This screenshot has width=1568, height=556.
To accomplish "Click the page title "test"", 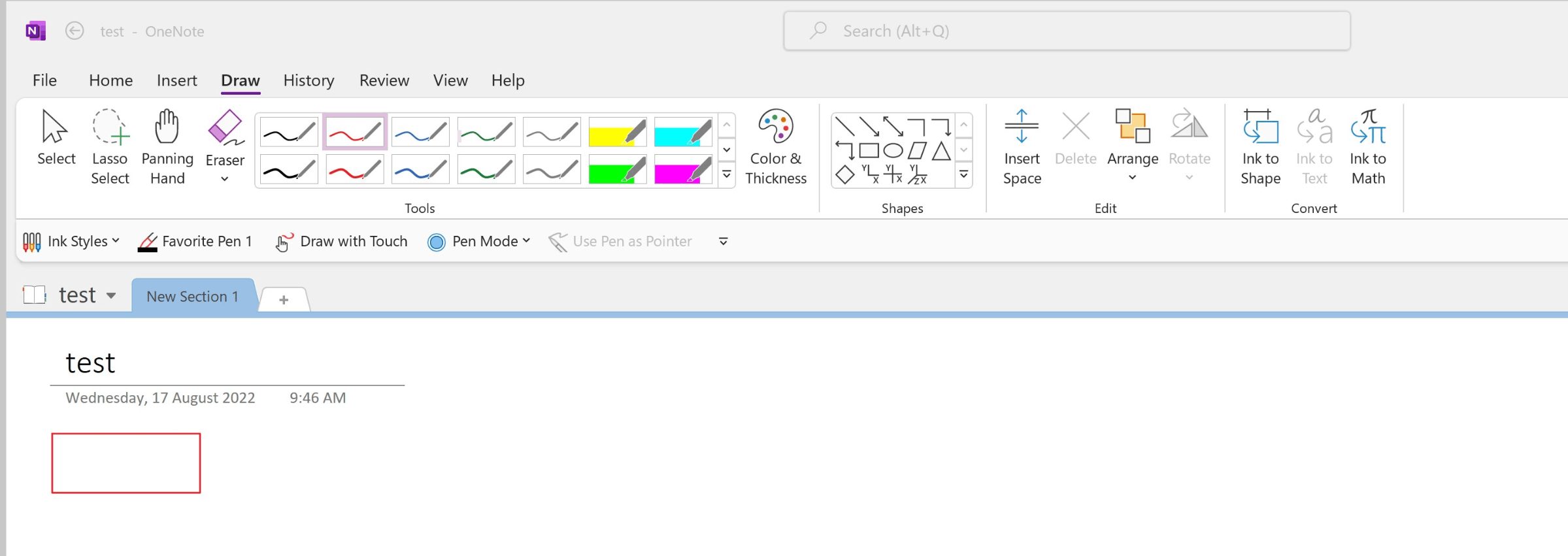I will 90,363.
